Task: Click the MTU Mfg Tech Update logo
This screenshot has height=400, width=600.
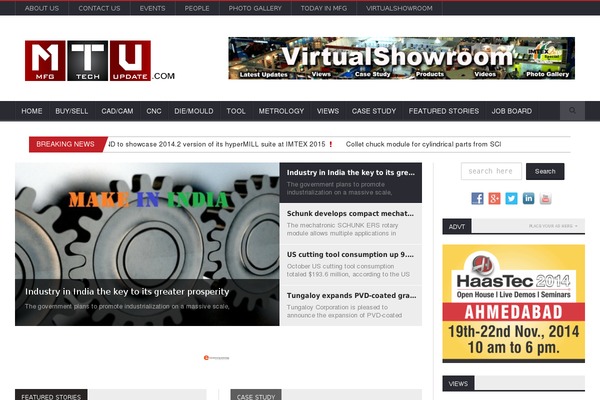Action: pyautogui.click(x=99, y=60)
